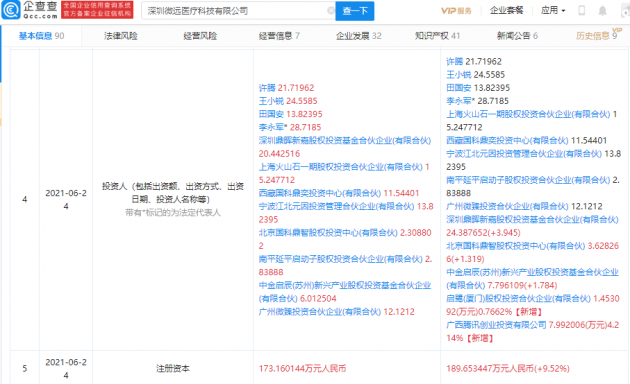Open 田国安 link in before-change column
The width and height of the screenshot is (630, 384).
271,114
